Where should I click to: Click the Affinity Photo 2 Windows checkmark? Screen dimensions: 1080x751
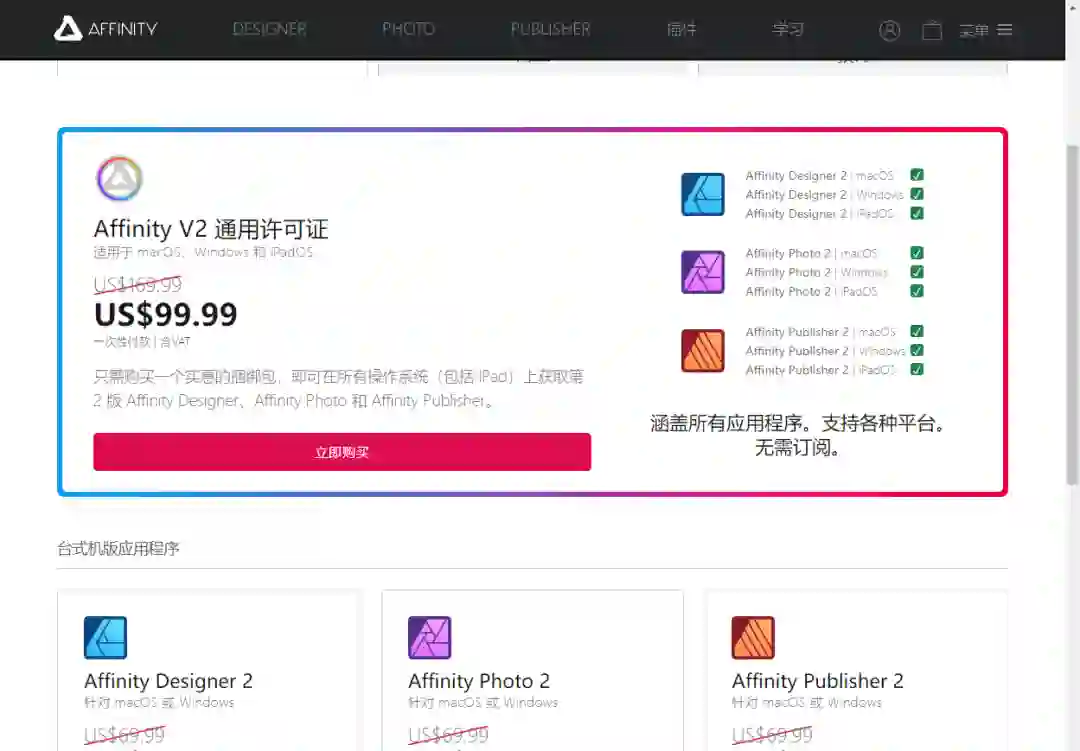coord(917,272)
